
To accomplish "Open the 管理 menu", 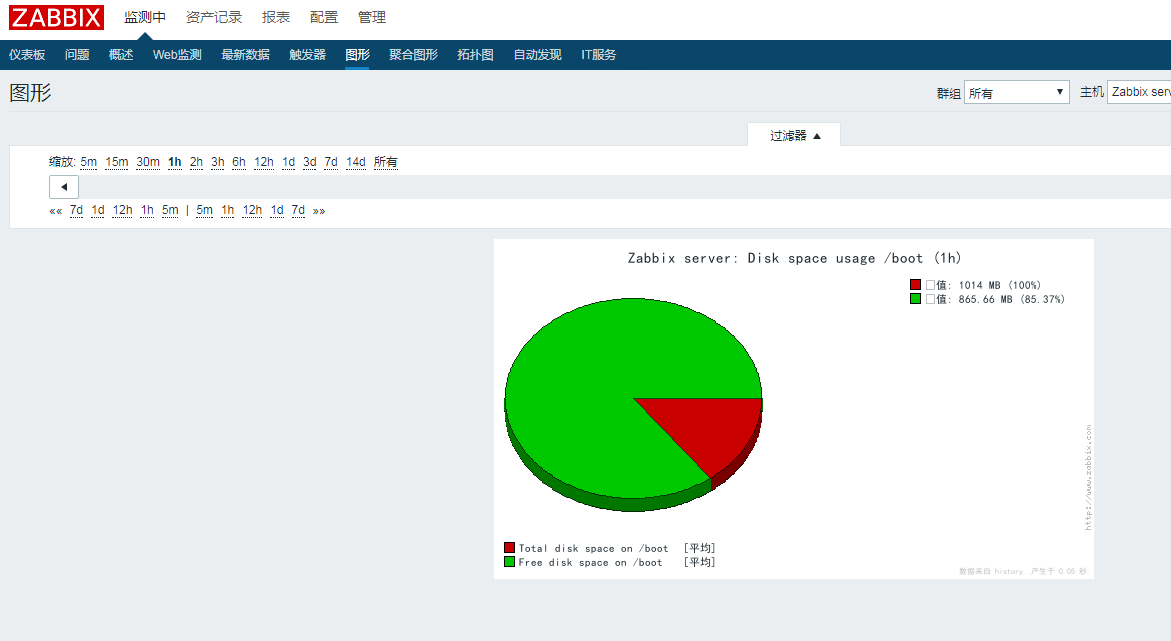I will coord(372,17).
